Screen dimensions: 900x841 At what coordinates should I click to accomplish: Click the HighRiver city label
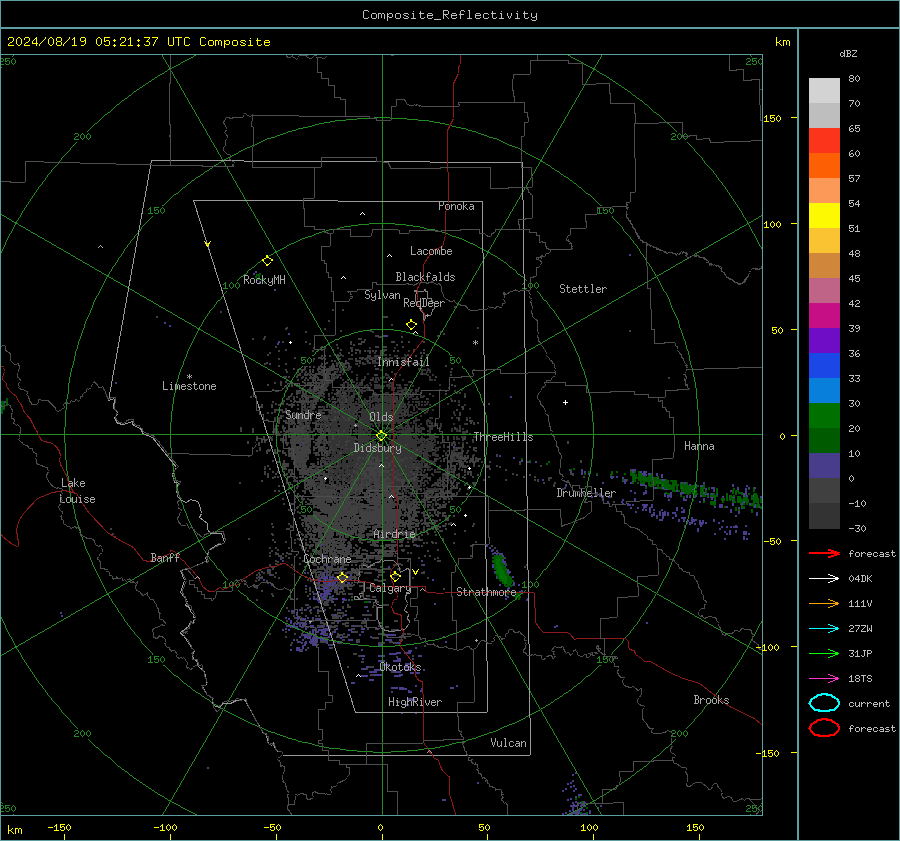[x=415, y=702]
